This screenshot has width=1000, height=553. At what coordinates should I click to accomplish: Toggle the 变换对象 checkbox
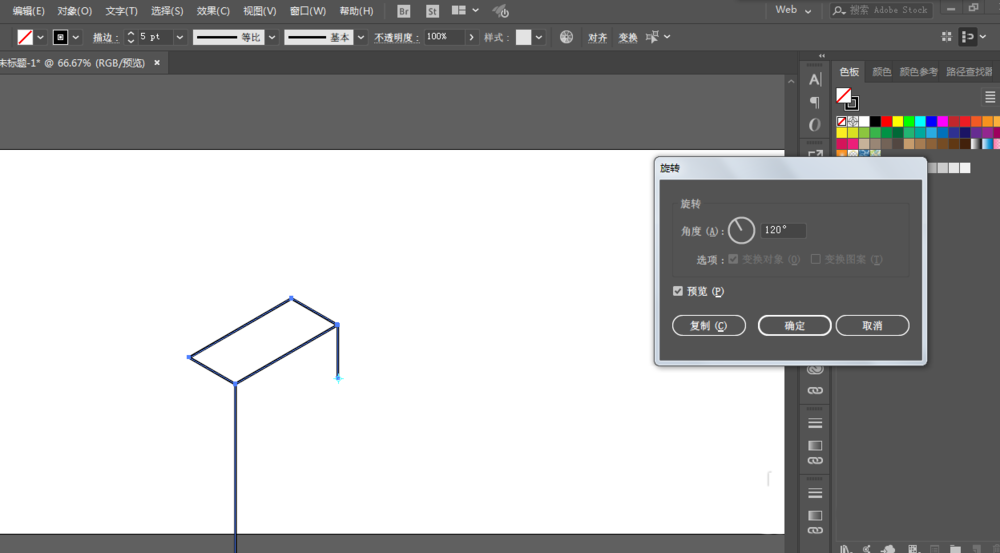(x=733, y=259)
